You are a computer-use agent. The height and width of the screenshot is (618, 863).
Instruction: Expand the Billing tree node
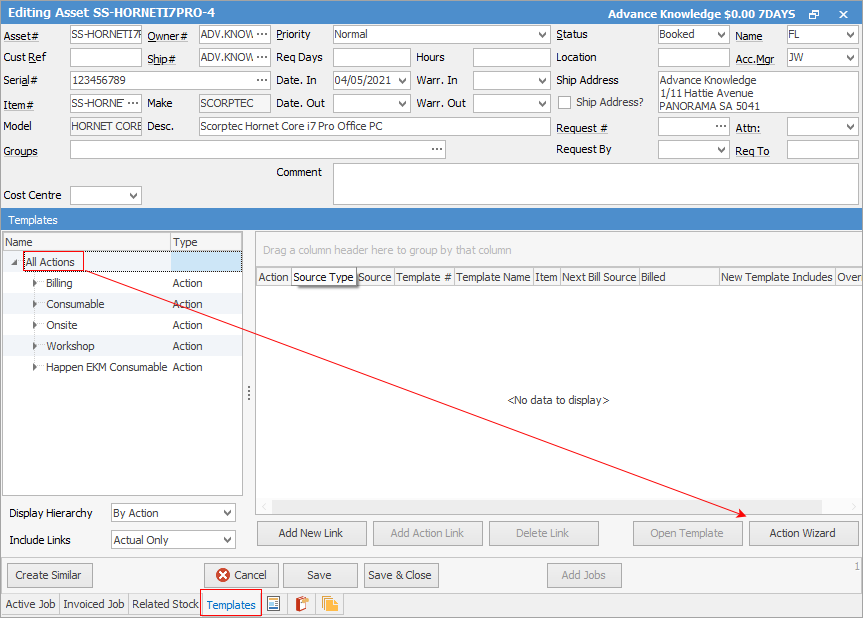click(x=36, y=283)
